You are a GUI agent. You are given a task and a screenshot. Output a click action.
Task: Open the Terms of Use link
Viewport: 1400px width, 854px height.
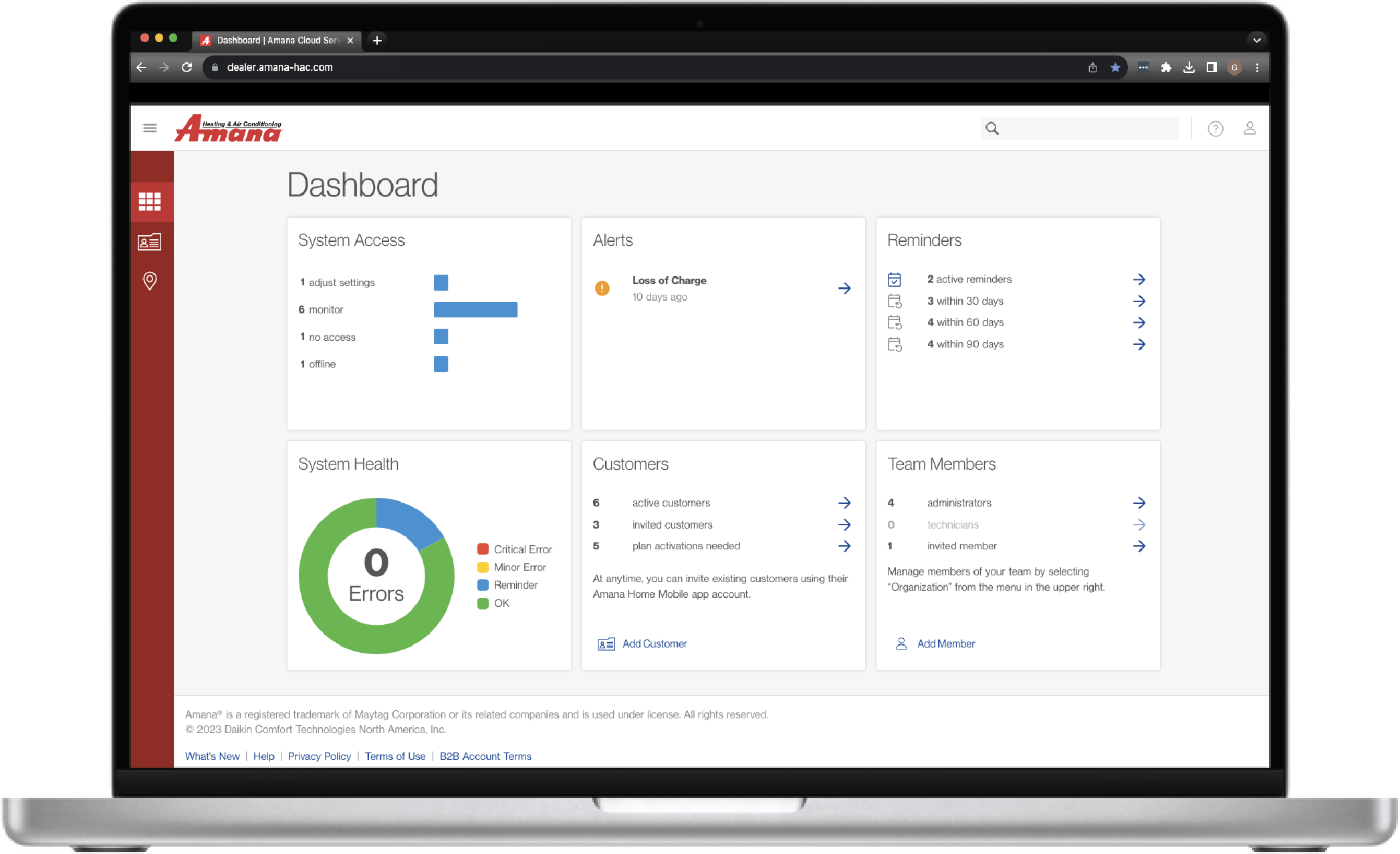[x=394, y=756]
